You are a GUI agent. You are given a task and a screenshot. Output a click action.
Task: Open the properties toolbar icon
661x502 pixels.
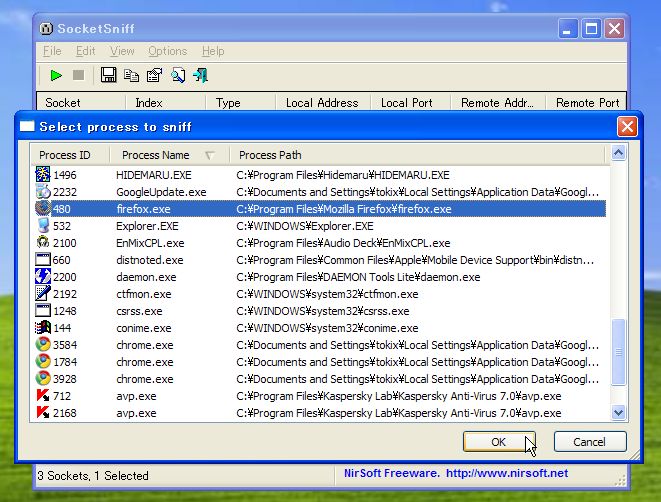click(x=154, y=75)
